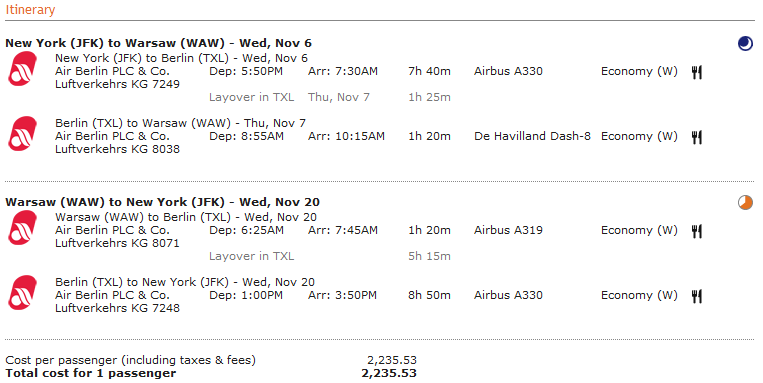Screen dimensions: 763x383
Task: Click Layover in TXL 1h 25m row
Action: (x=330, y=97)
